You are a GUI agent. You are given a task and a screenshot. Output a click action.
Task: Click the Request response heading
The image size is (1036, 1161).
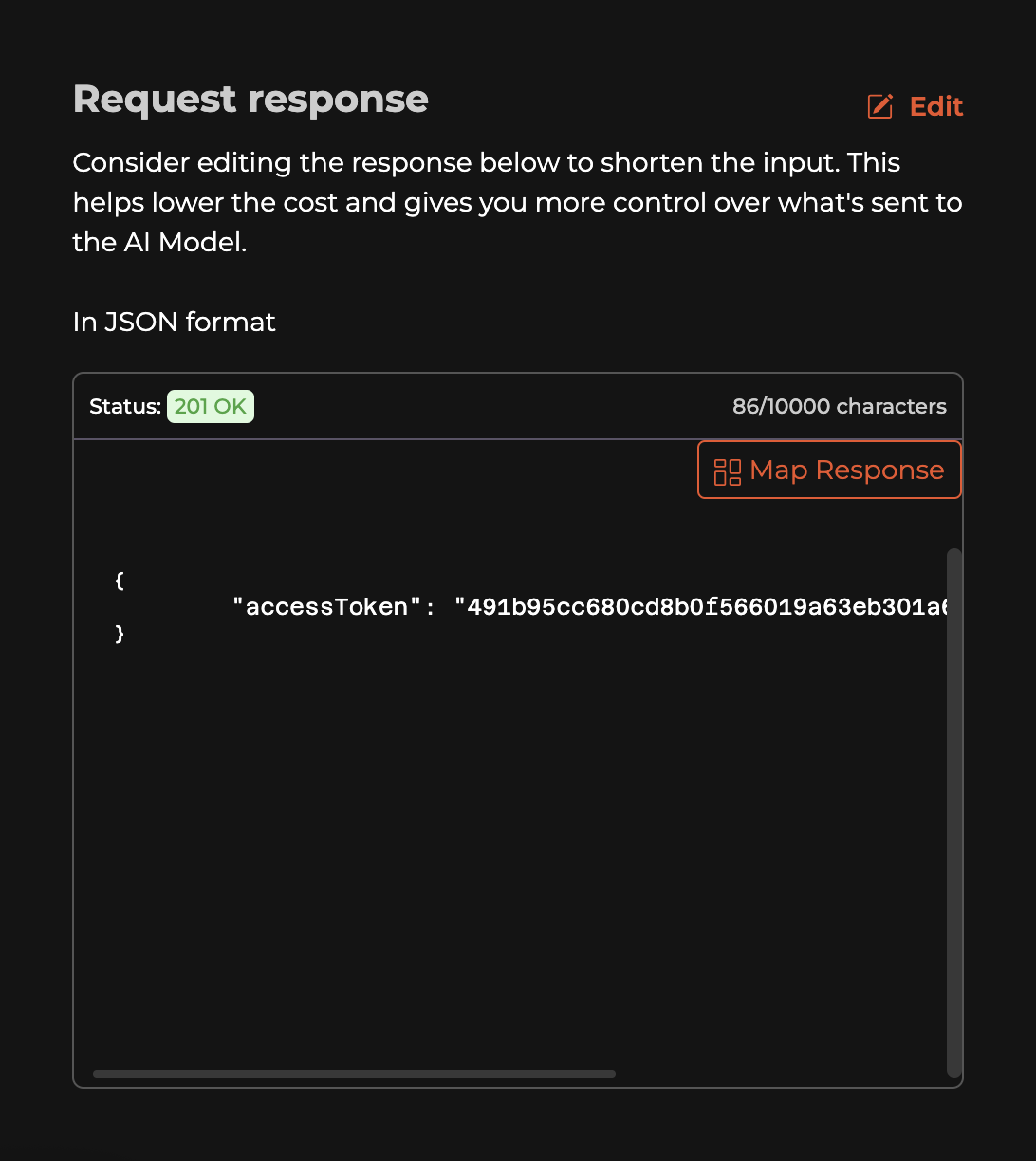(x=250, y=100)
